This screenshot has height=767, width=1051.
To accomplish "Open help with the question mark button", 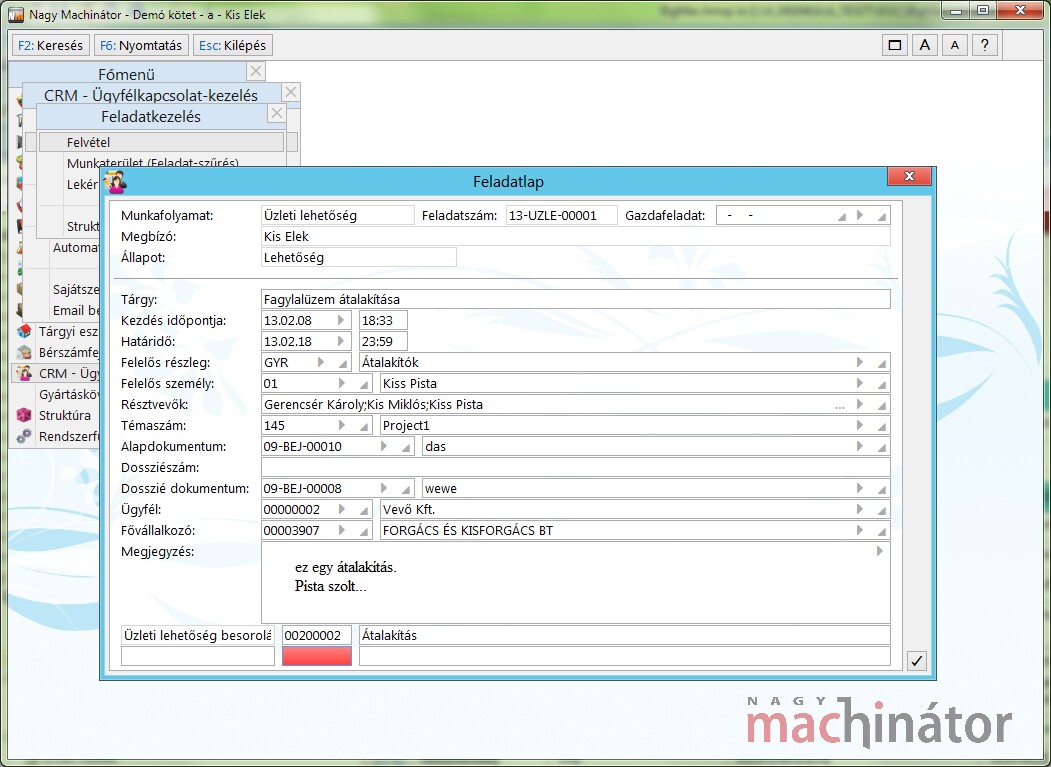I will [984, 46].
